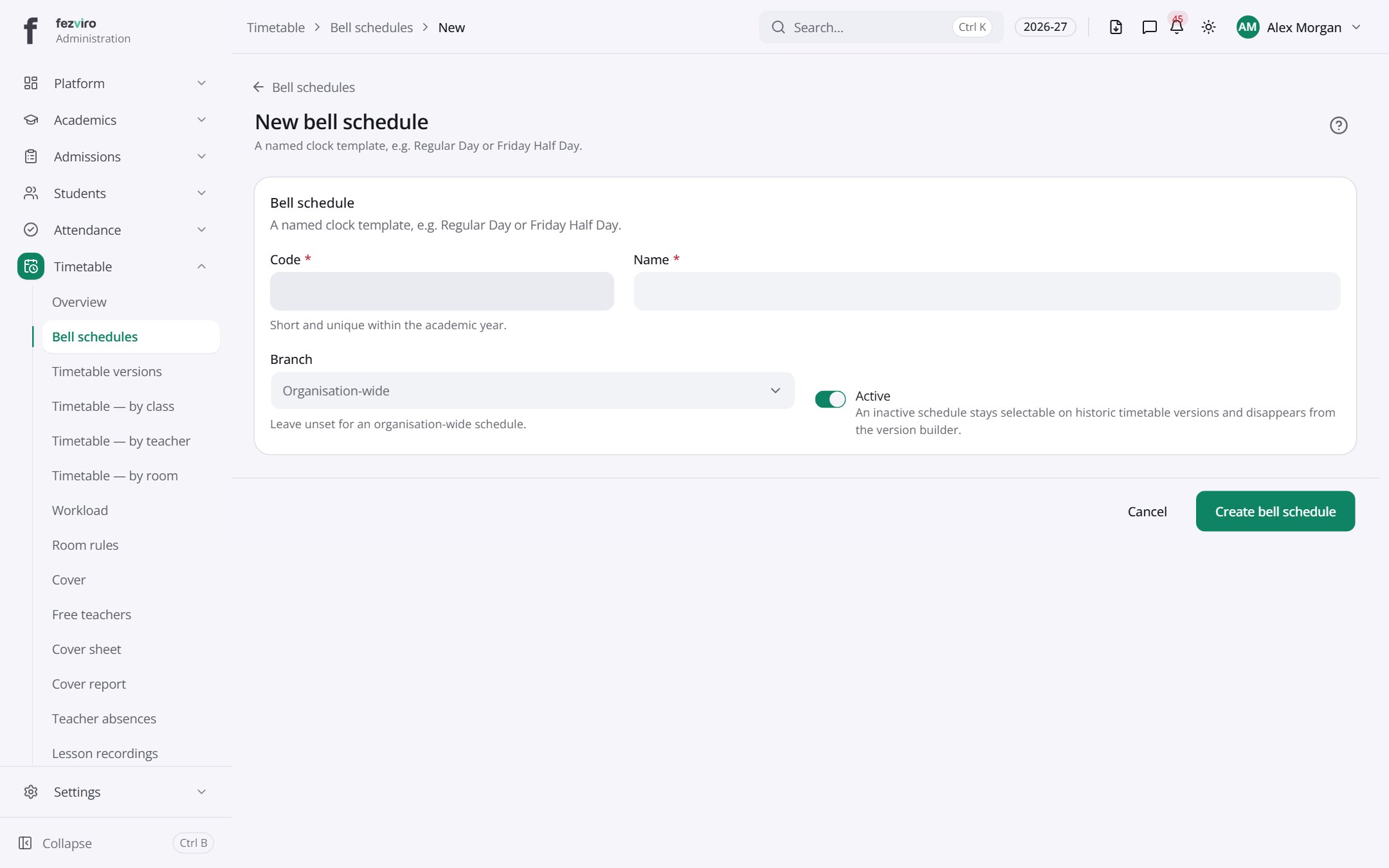This screenshot has height=868, width=1389.
Task: Click the 2026-27 academic year pill
Action: point(1045,27)
